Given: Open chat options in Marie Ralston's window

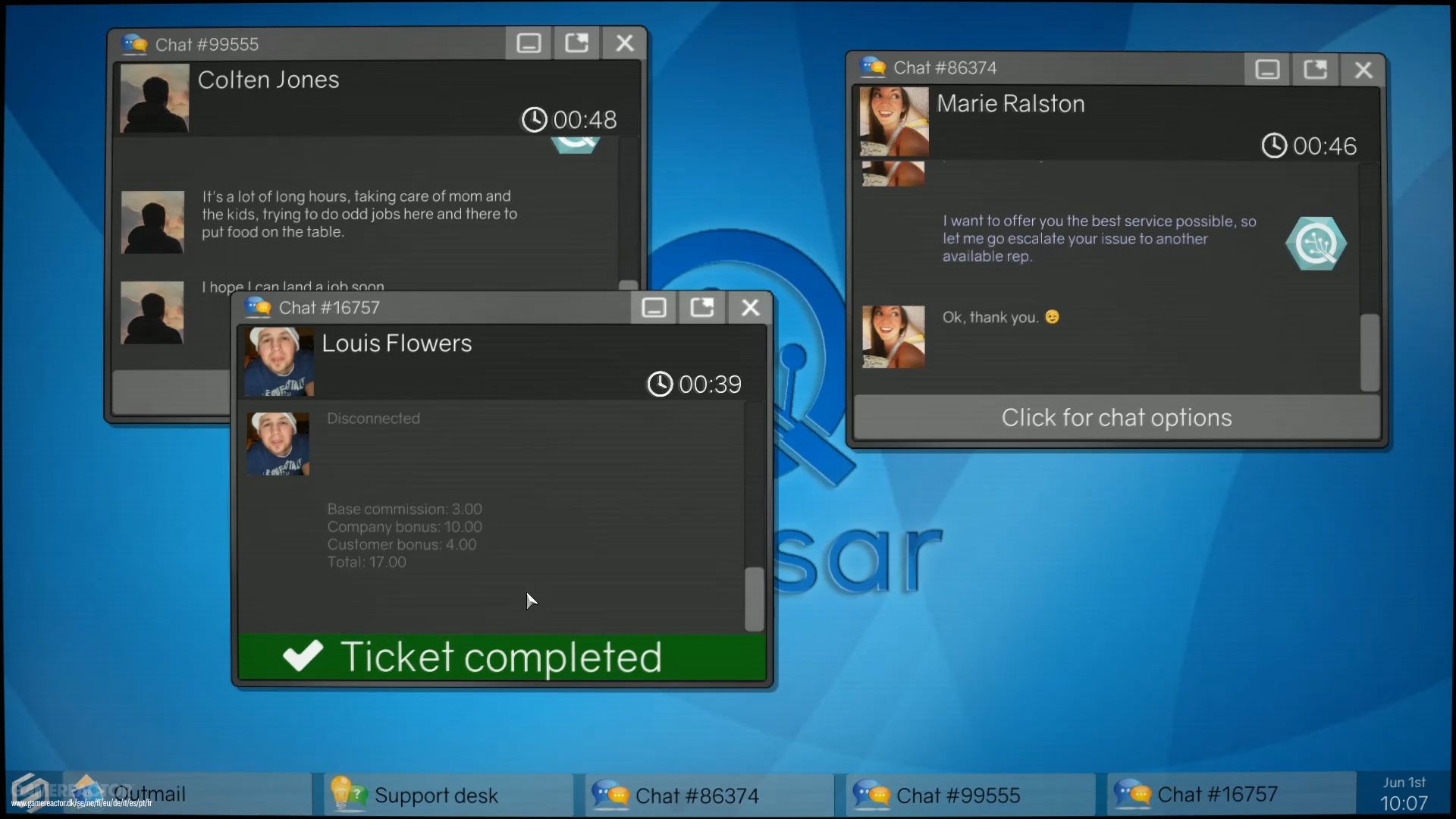Looking at the screenshot, I should [1116, 417].
